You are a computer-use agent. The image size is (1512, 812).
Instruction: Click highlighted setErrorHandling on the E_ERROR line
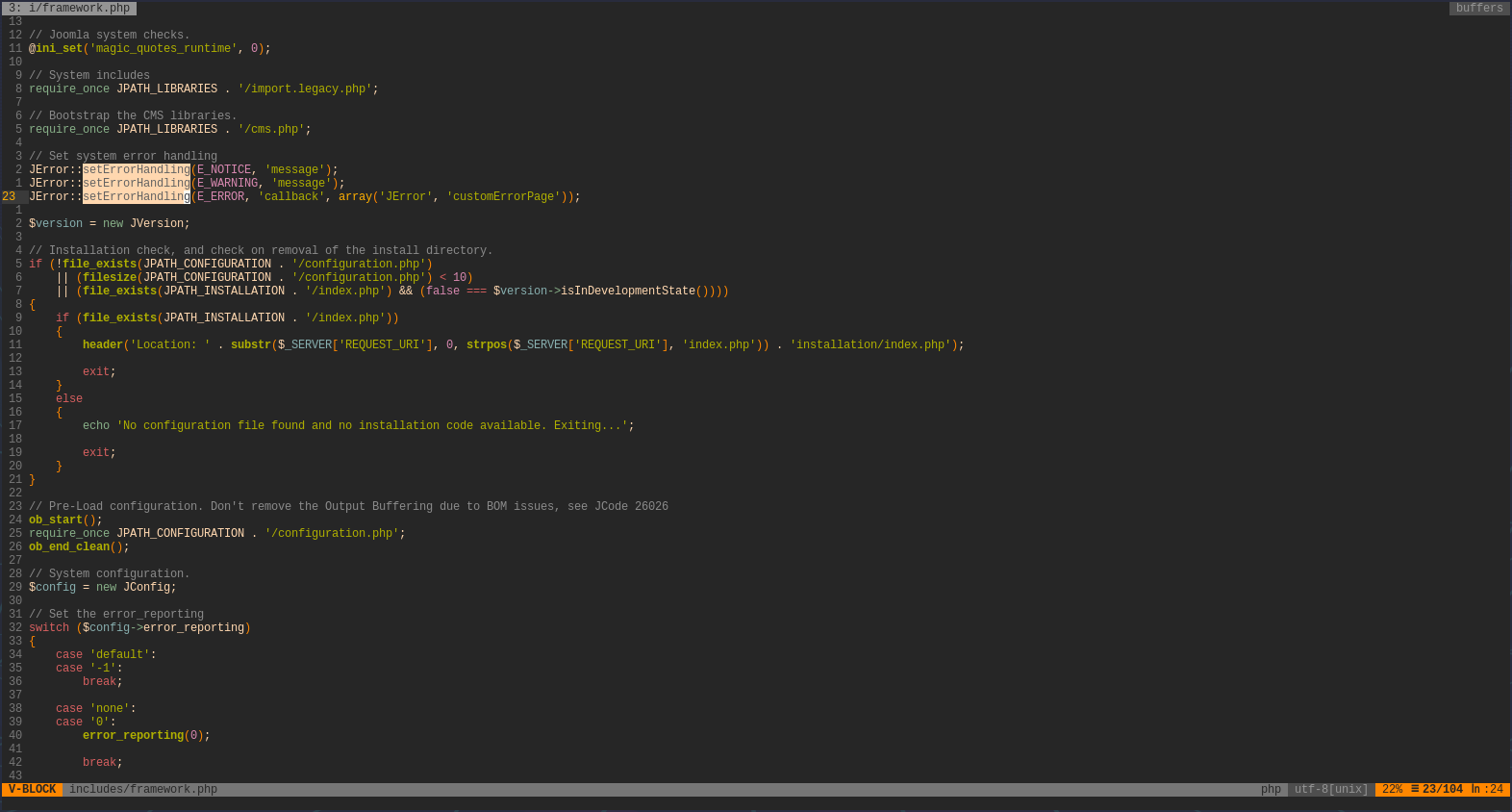click(x=137, y=196)
